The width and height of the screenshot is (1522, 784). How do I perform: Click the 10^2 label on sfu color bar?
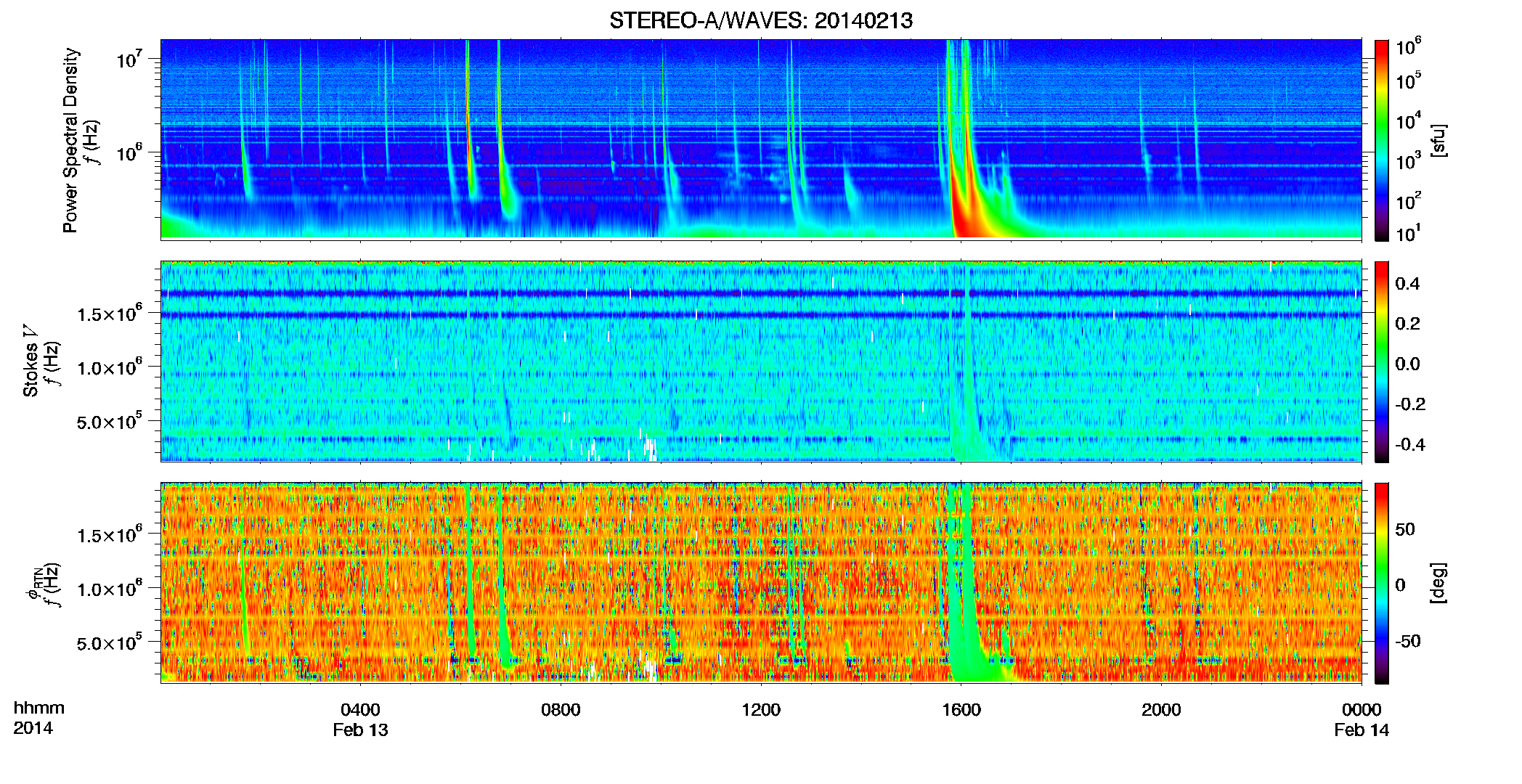pyautogui.click(x=1409, y=200)
